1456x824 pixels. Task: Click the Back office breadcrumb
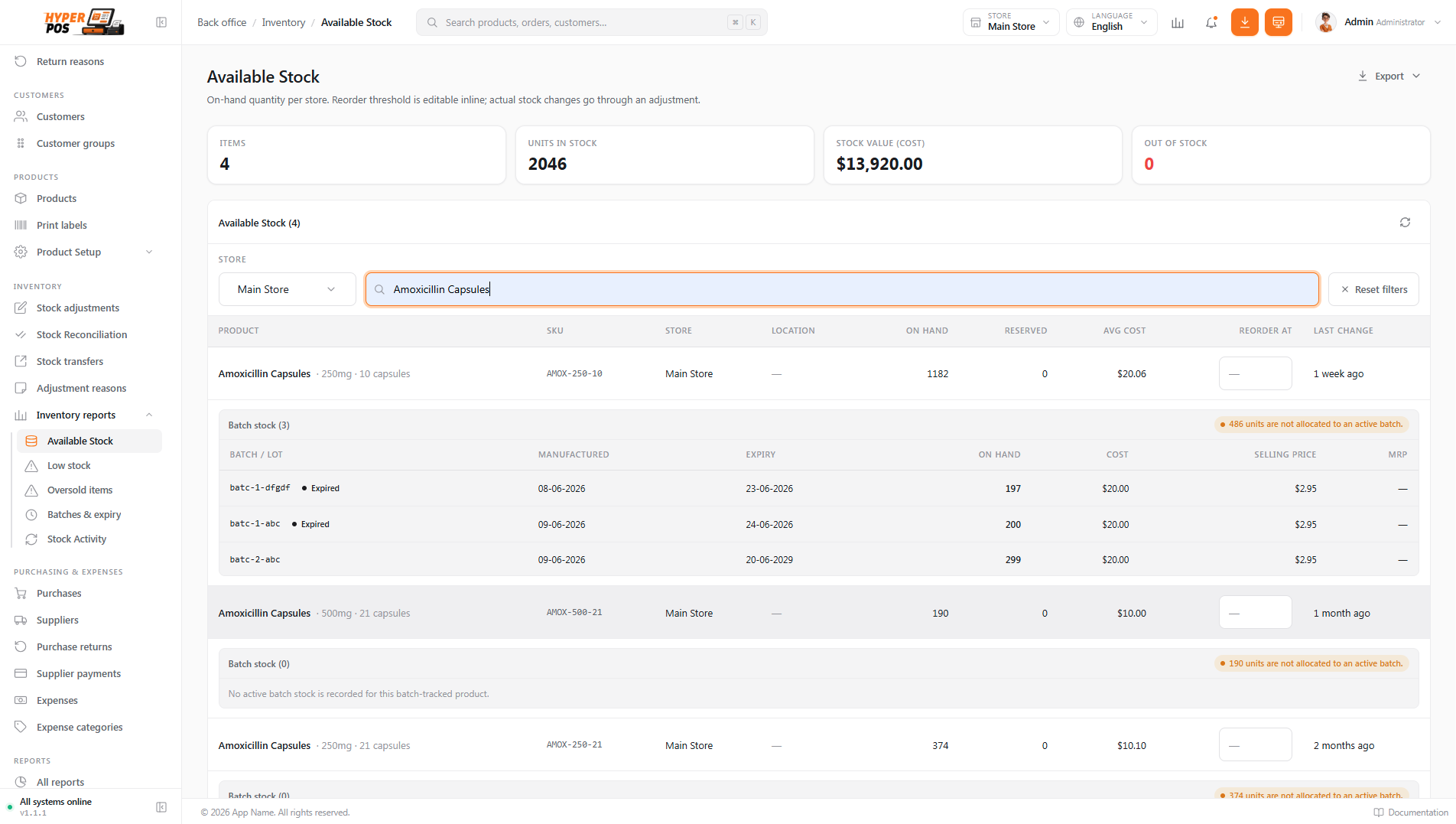(222, 22)
